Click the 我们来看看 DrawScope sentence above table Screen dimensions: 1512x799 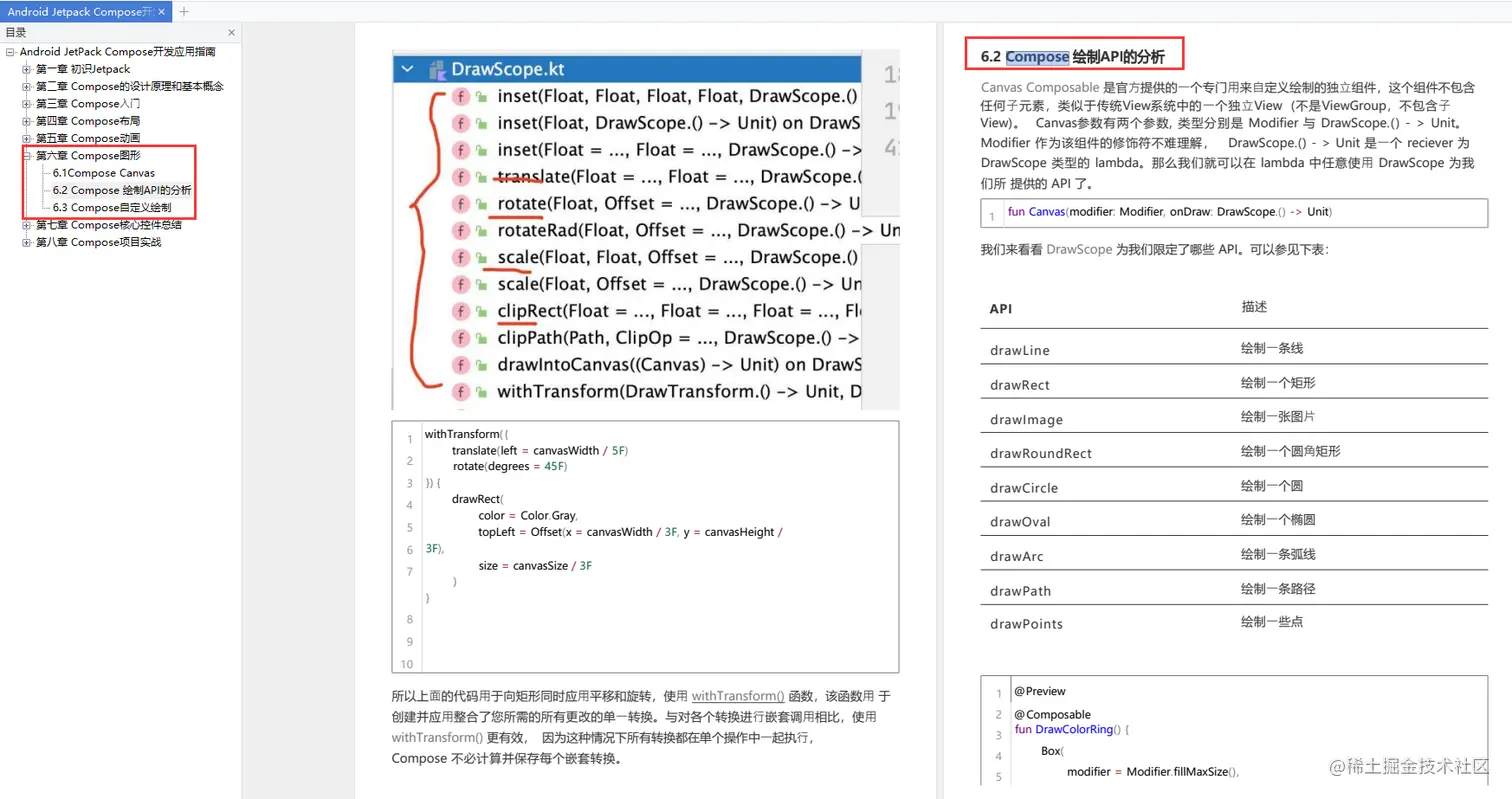1155,249
